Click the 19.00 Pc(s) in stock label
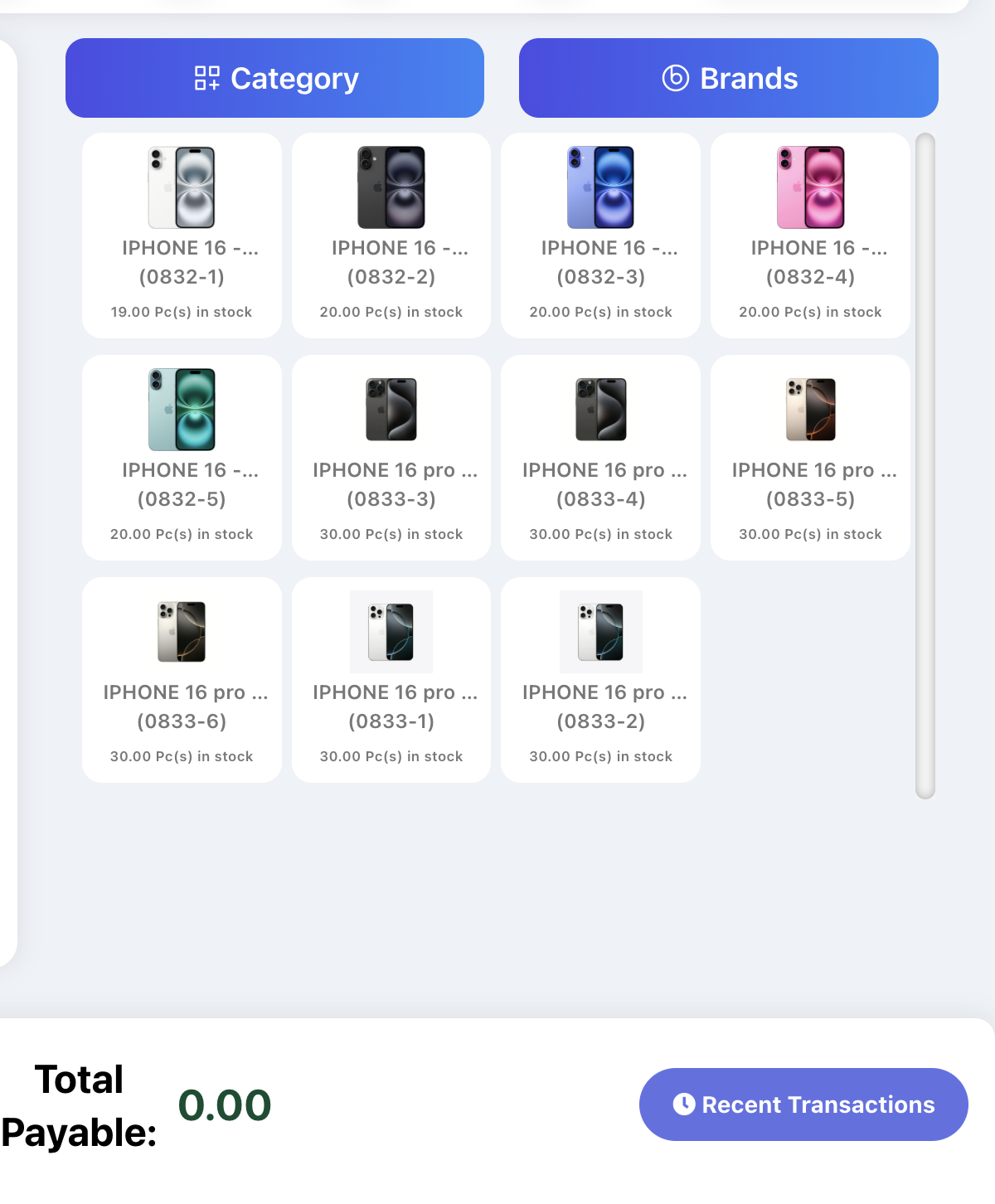Image resolution: width=995 pixels, height=1204 pixels. [x=182, y=312]
